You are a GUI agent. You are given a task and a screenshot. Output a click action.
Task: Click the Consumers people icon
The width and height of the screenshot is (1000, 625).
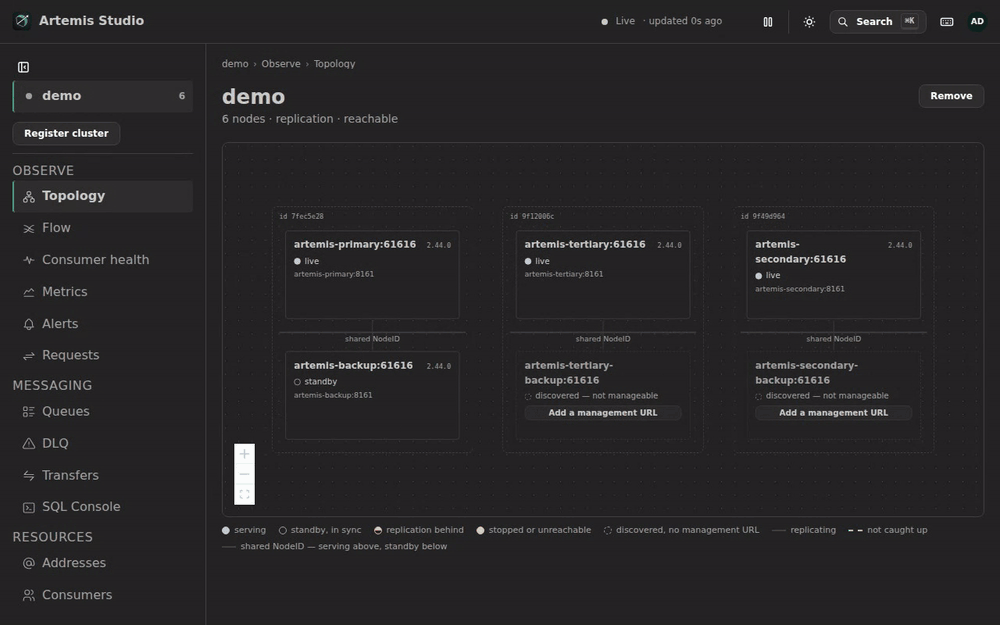click(x=29, y=595)
